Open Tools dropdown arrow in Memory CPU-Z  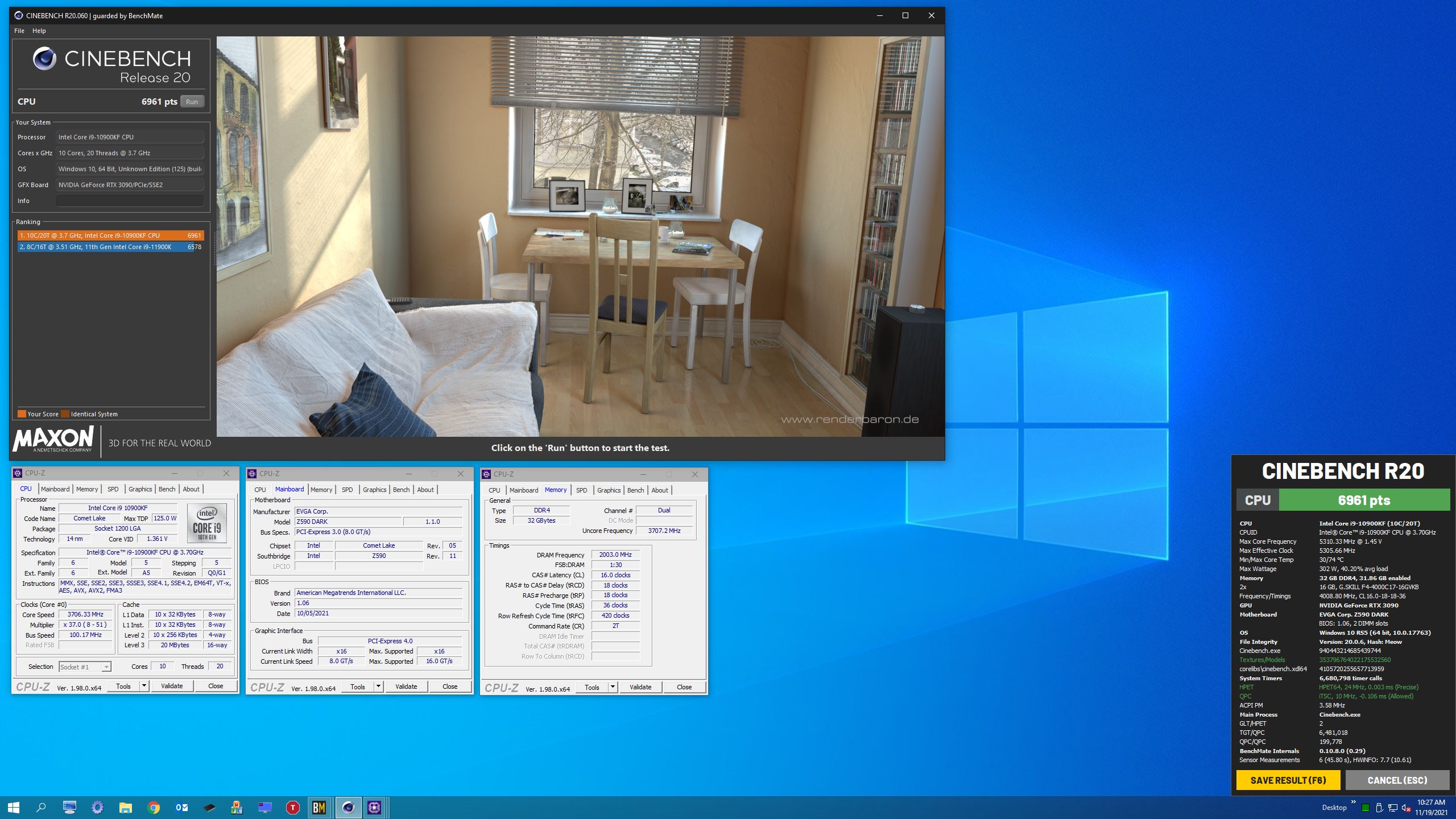click(x=613, y=687)
